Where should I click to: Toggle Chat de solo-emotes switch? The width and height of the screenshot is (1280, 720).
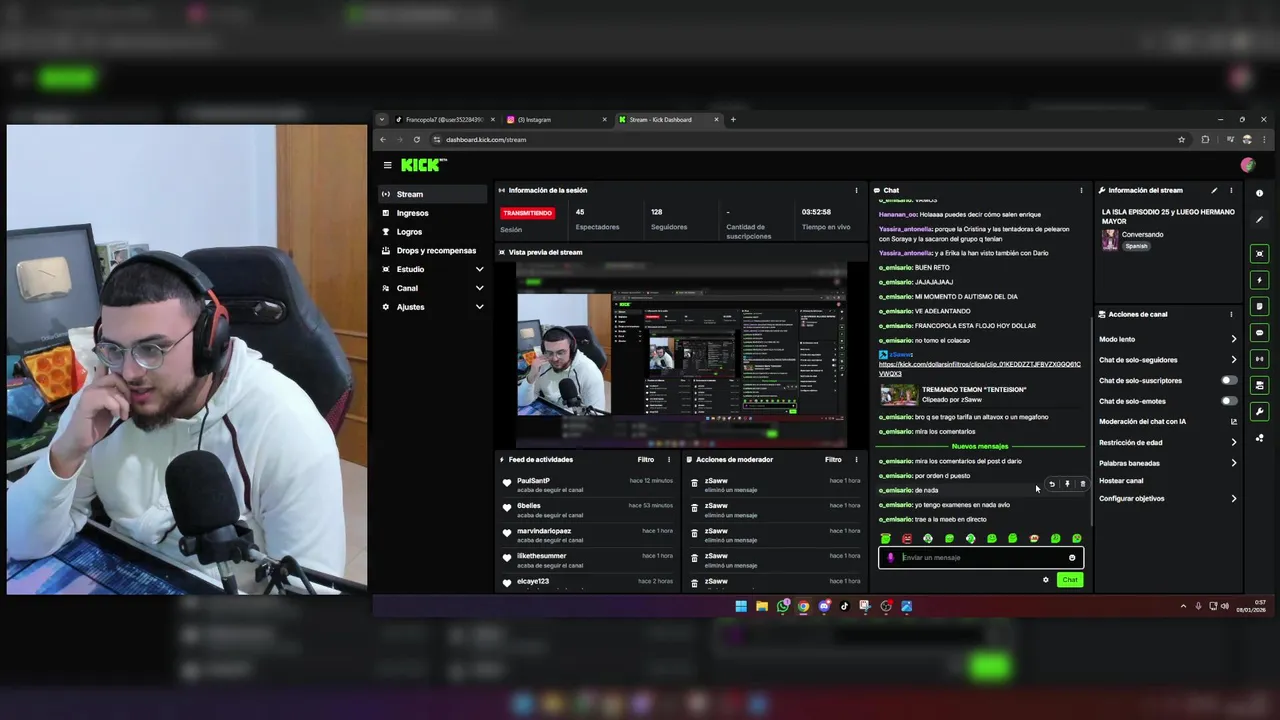1229,401
